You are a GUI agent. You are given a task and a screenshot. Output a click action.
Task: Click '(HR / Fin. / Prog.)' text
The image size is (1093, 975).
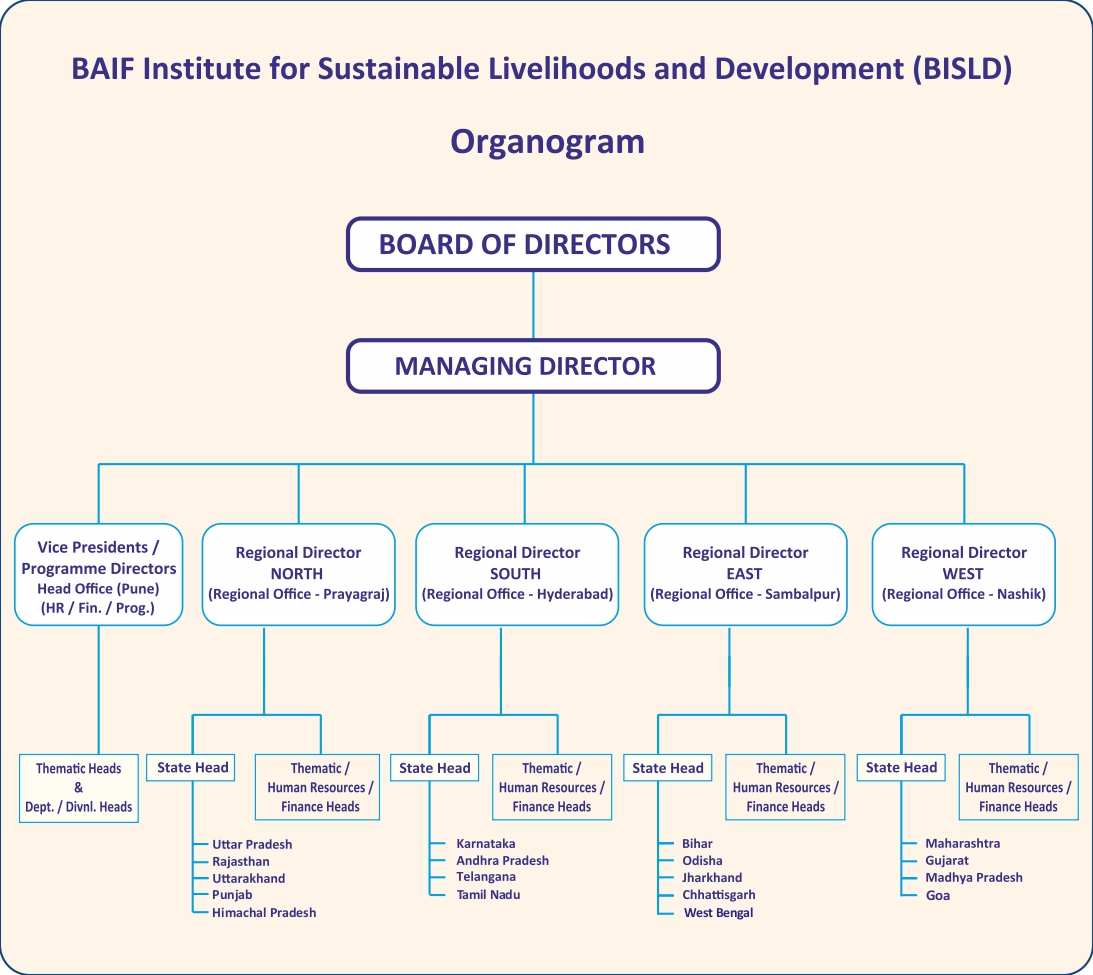(x=98, y=608)
